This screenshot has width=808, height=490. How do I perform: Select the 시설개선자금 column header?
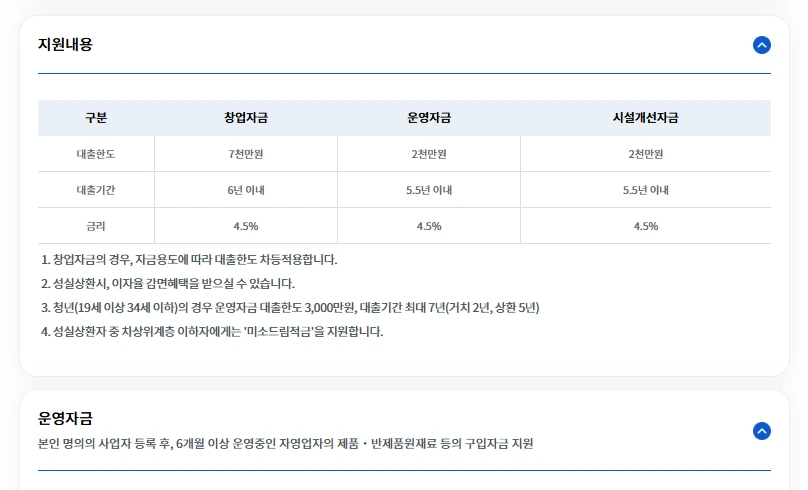click(645, 117)
